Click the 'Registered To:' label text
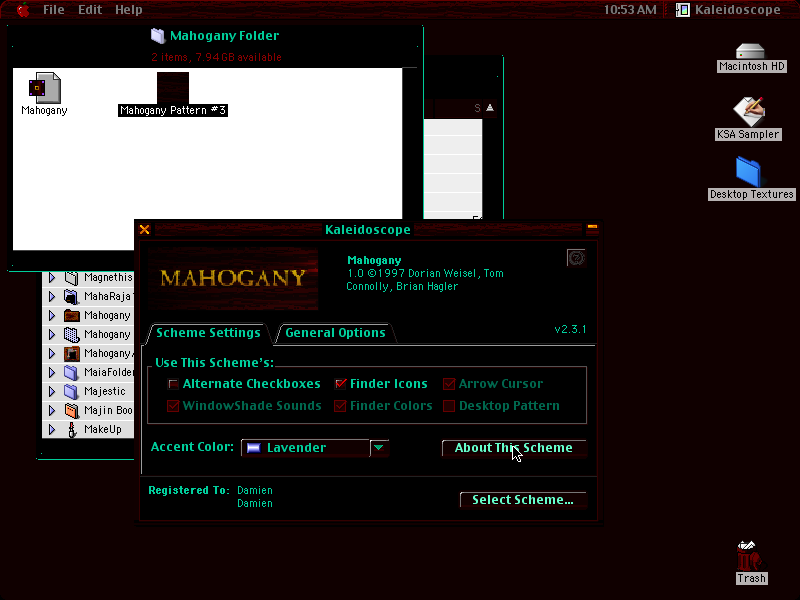This screenshot has width=800, height=600. pyautogui.click(x=189, y=490)
